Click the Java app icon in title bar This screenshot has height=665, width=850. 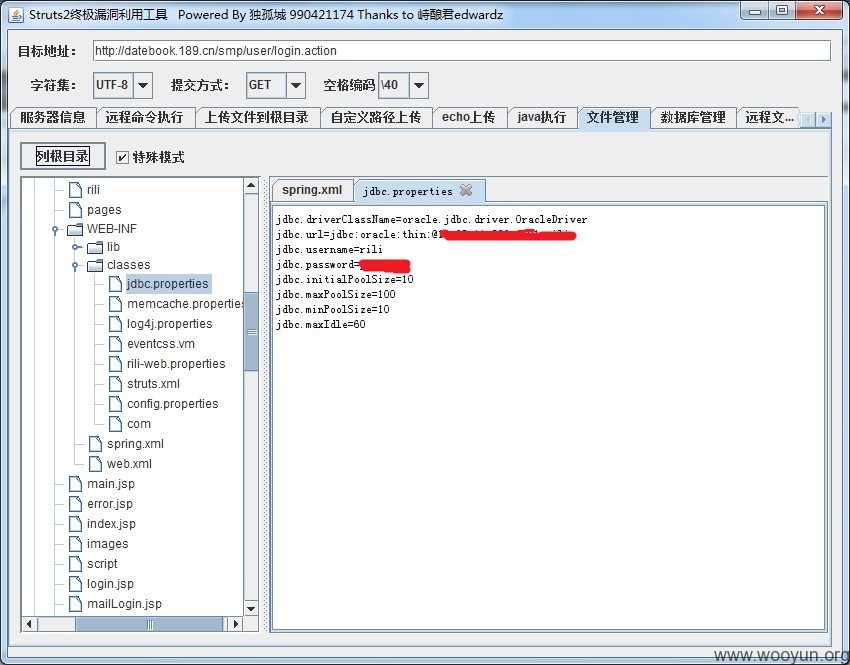[16, 15]
